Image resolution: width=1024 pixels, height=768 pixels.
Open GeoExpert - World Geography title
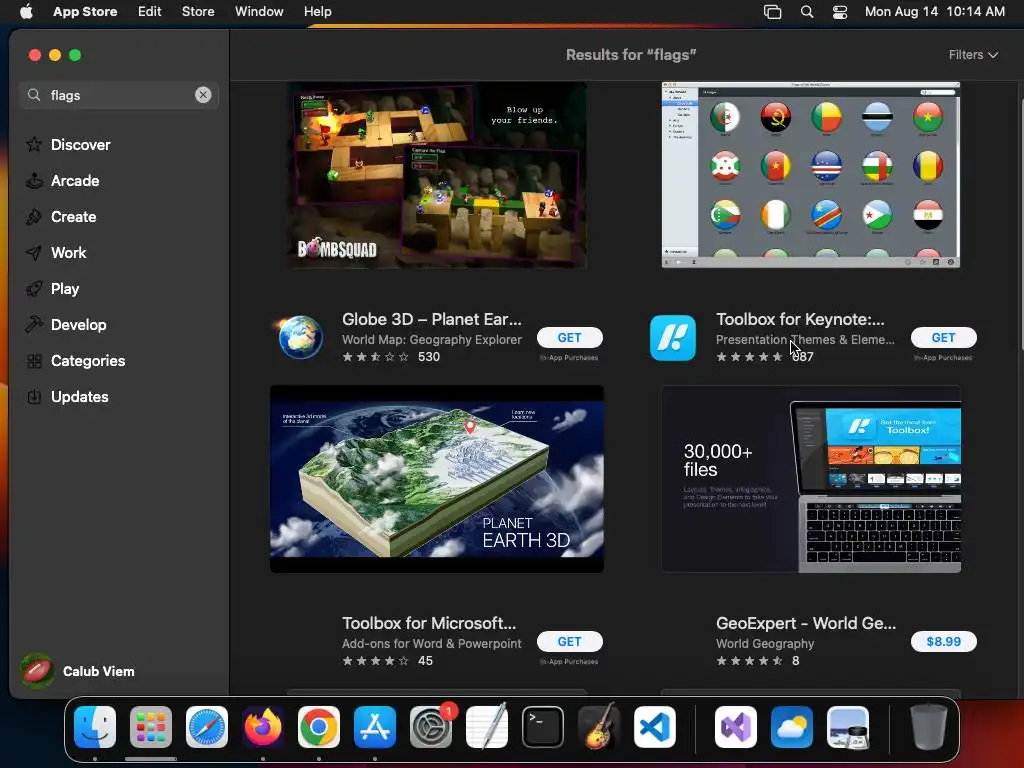click(x=806, y=623)
